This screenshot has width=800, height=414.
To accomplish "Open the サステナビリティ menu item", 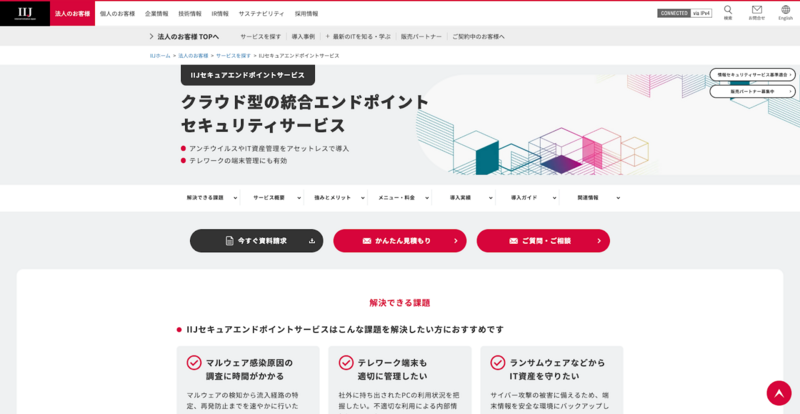I will click(262, 14).
